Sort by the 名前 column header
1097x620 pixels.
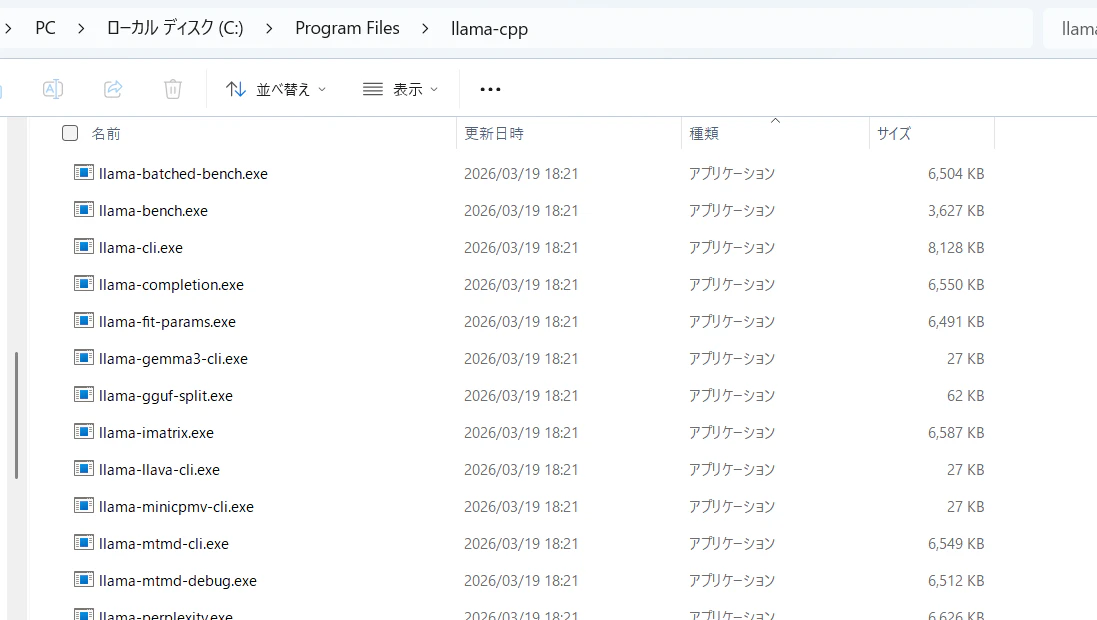106,134
